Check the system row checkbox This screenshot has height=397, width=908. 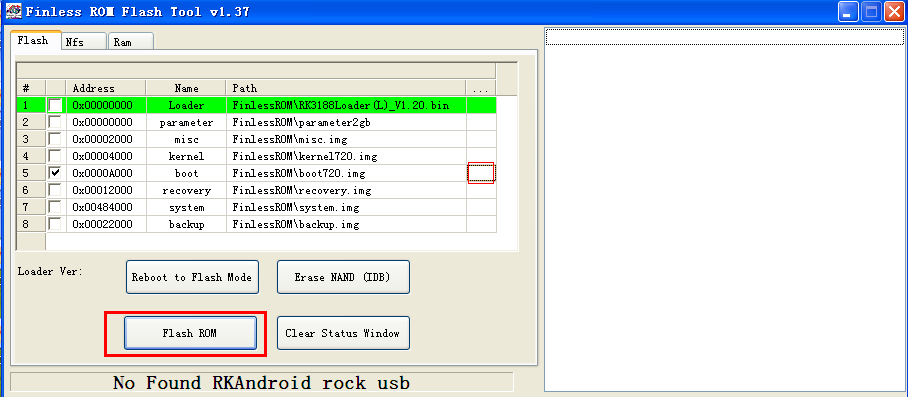pyautogui.click(x=56, y=207)
